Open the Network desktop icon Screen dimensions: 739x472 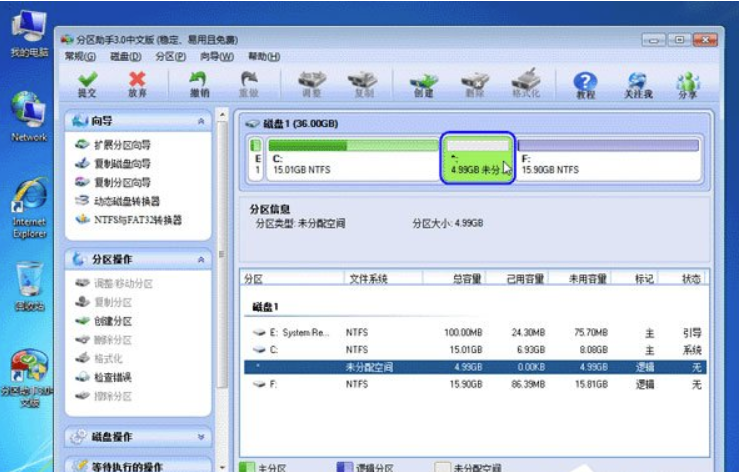29,117
